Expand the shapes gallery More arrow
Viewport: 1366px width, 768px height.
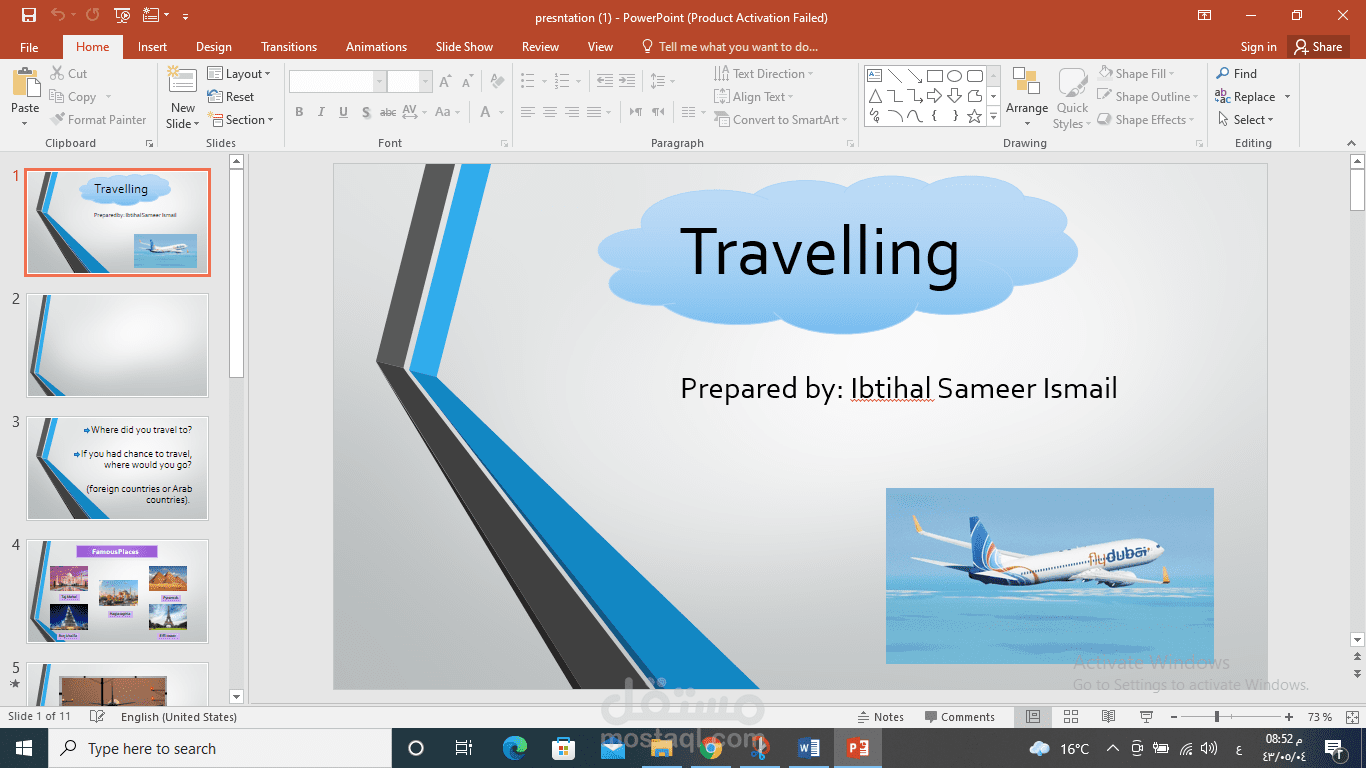coord(993,117)
